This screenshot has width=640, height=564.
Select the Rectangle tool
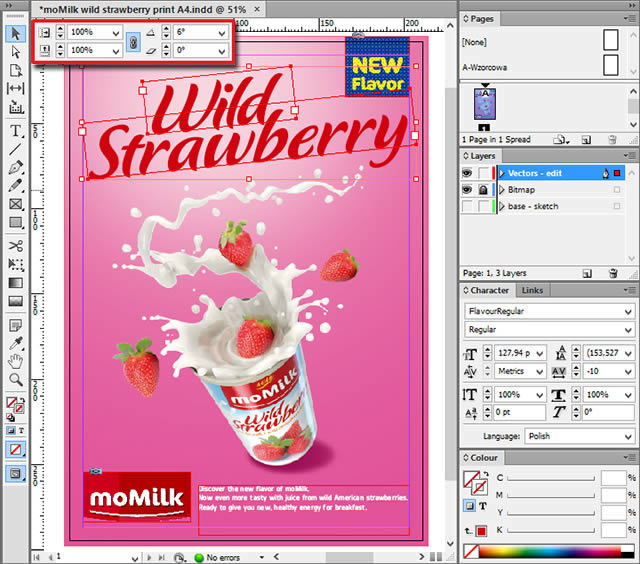pos(16,222)
